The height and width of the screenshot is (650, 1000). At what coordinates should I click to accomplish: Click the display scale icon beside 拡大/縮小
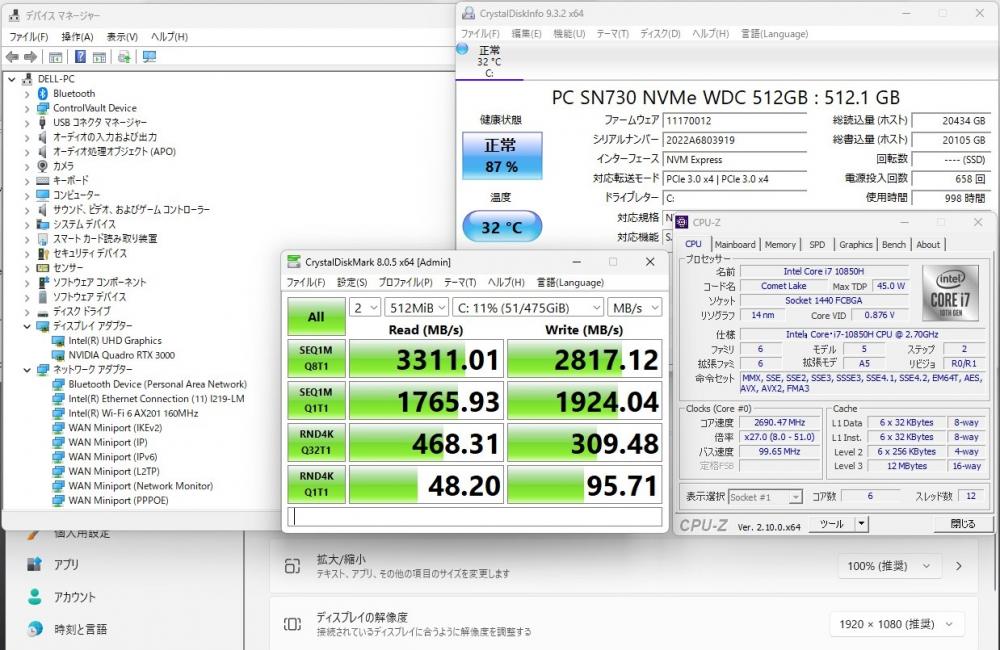point(292,566)
